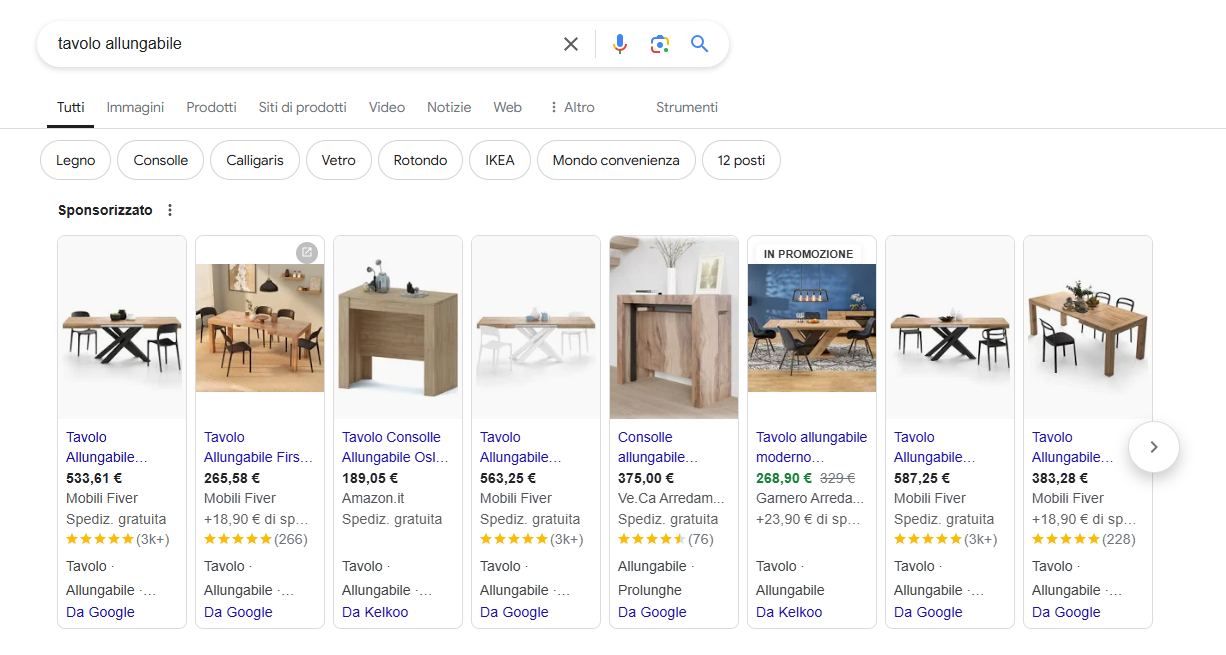Filter by Consolle chip
1226x655 pixels.
pyautogui.click(x=161, y=160)
